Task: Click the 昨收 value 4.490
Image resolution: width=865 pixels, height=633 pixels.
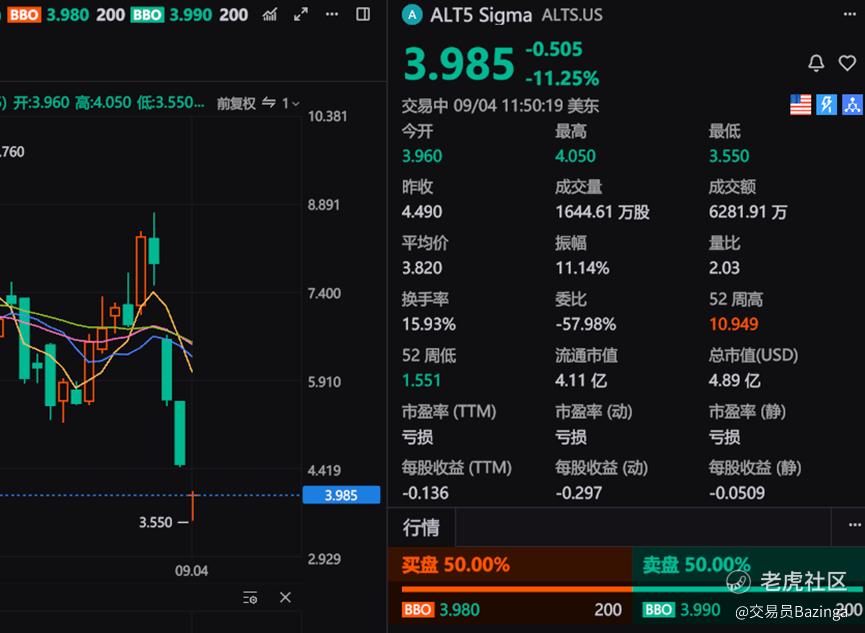Action: point(422,212)
